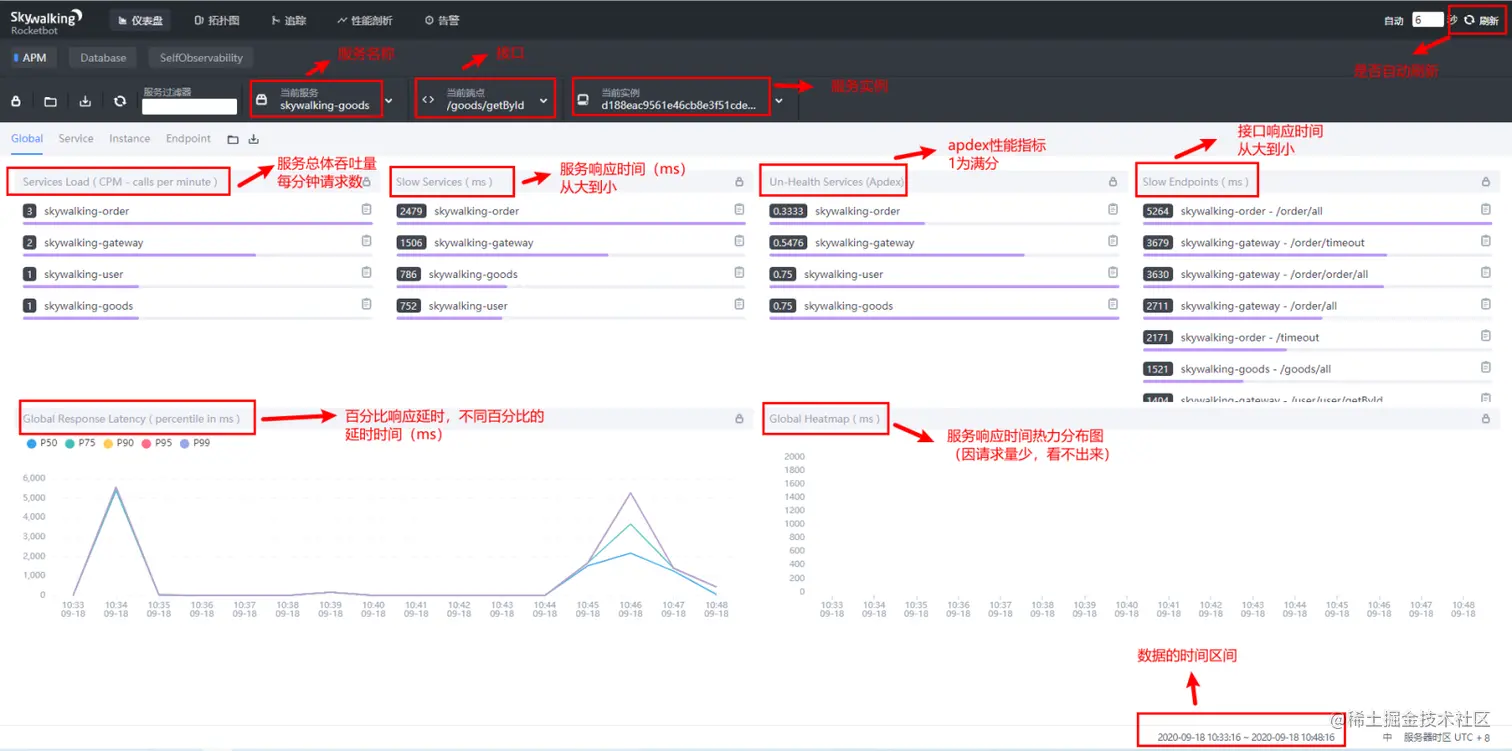Image resolution: width=1512 pixels, height=751 pixels.
Task: Copy skywalking-goods - /goods/all endpoint entry
Action: [x=1486, y=368]
